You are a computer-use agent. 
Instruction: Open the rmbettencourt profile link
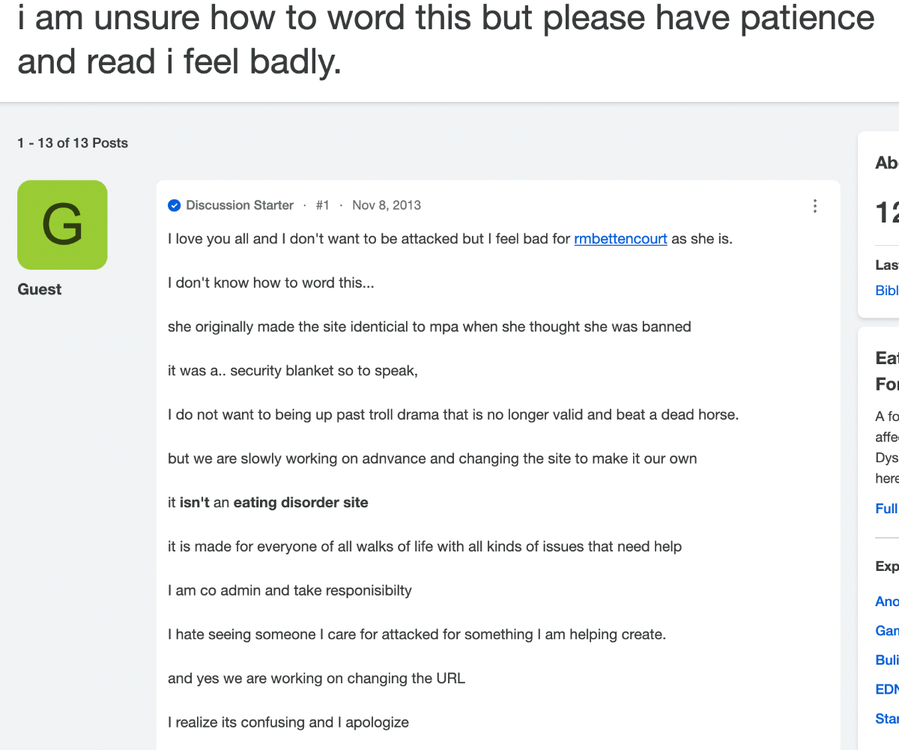[x=620, y=239]
